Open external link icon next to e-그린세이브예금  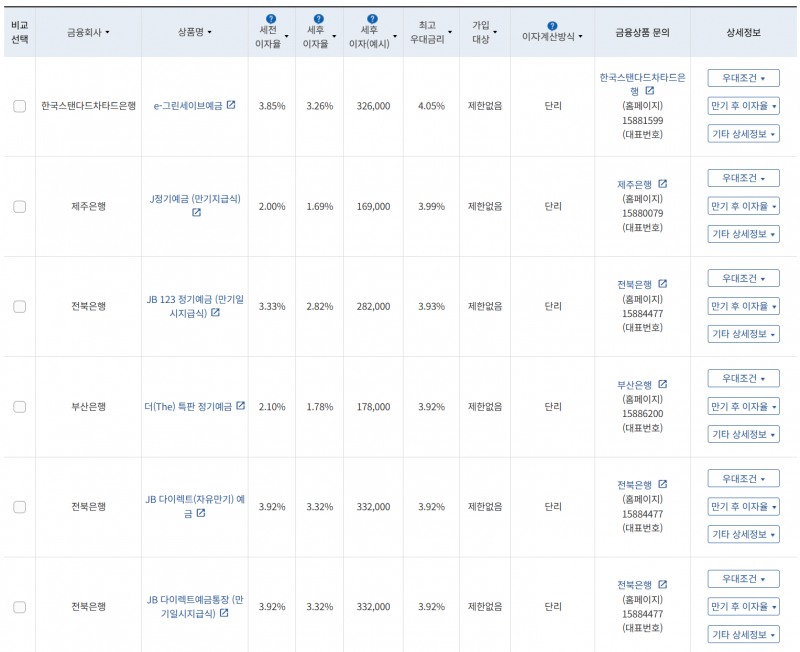tap(231, 105)
